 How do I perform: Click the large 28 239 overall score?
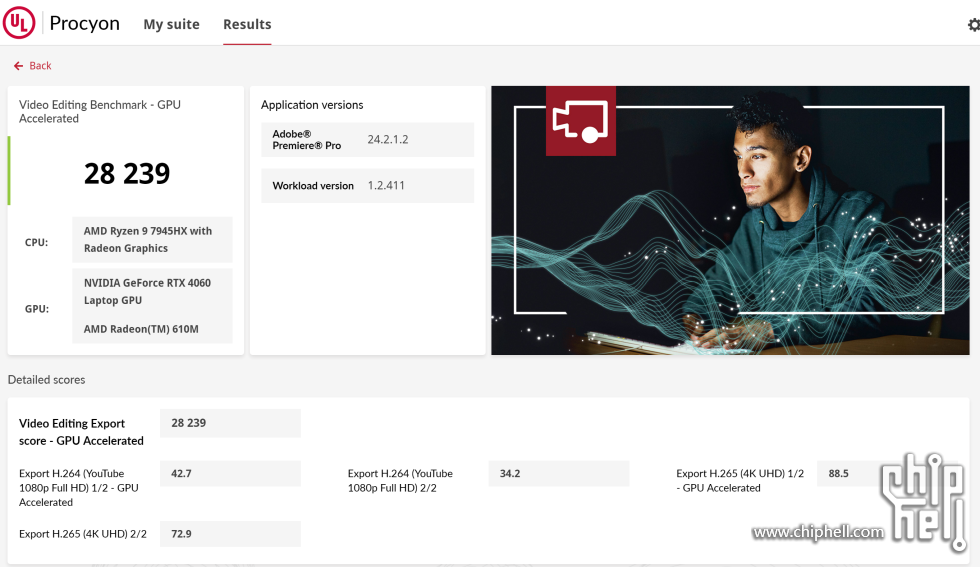(127, 173)
